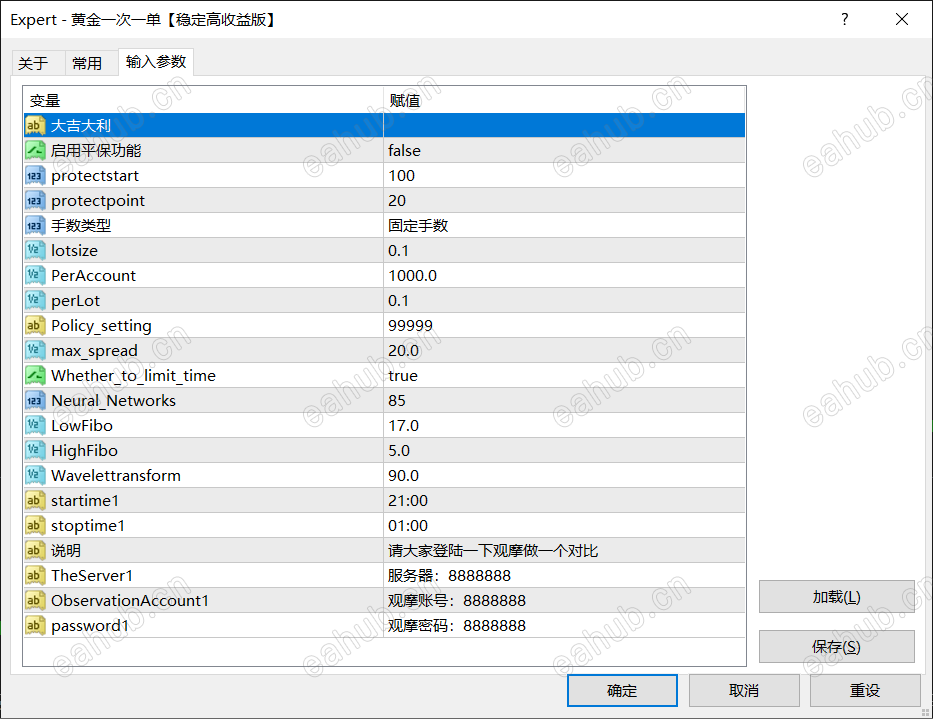Click the double icon beside lotsize
The image size is (933, 719).
(35, 251)
